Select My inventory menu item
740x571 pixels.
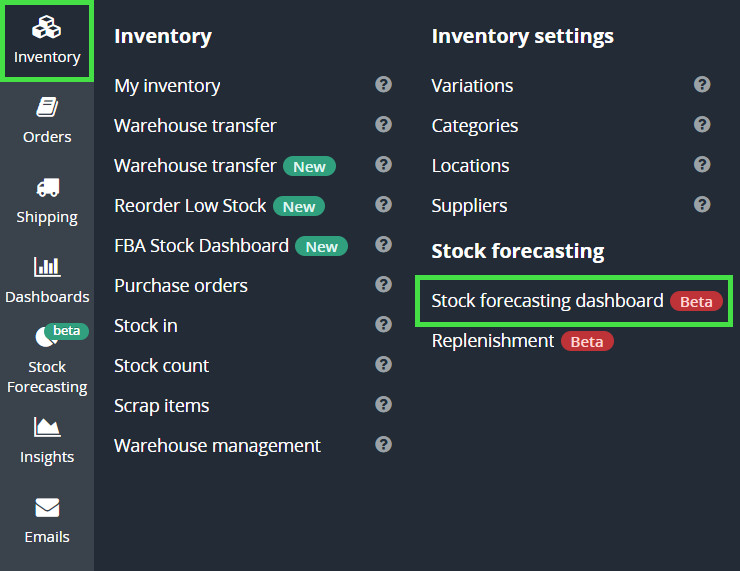(167, 86)
